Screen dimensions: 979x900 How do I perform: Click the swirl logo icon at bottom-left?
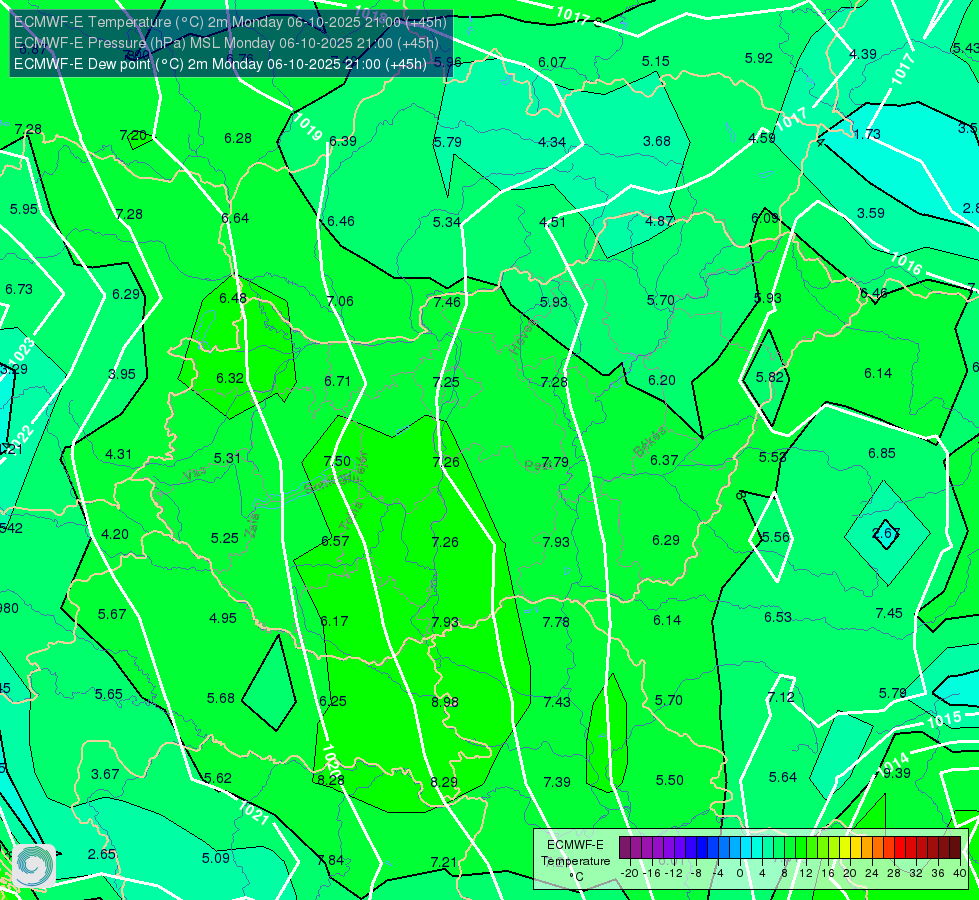coord(34,866)
